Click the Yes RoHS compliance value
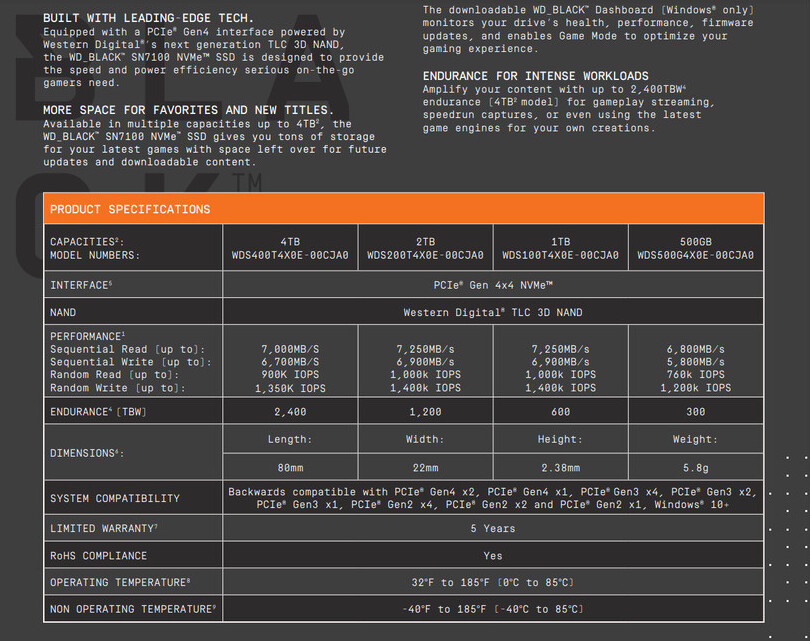 pos(493,556)
